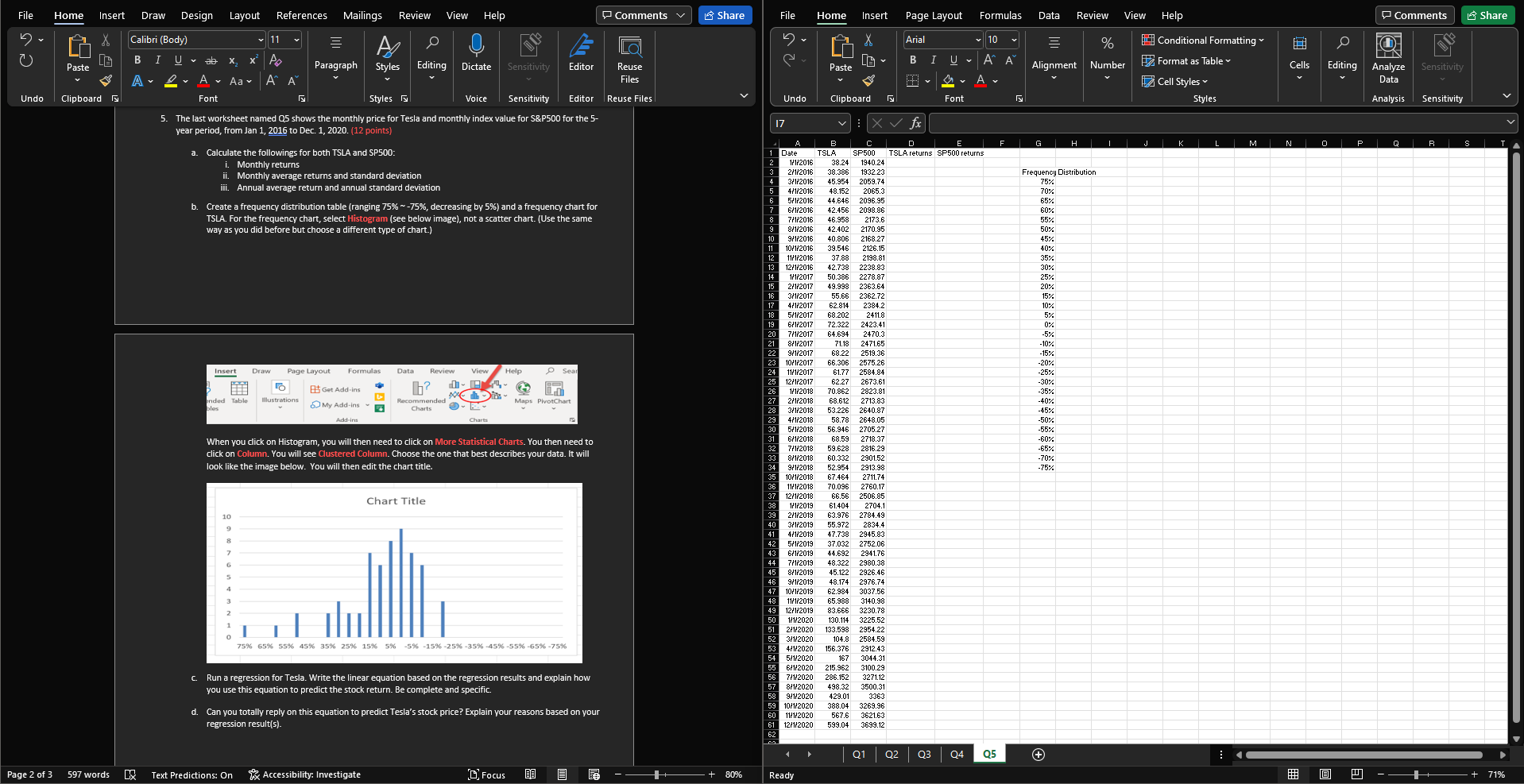1524x784 pixels.
Task: Expand the Excel formula bar
Action: [1510, 122]
